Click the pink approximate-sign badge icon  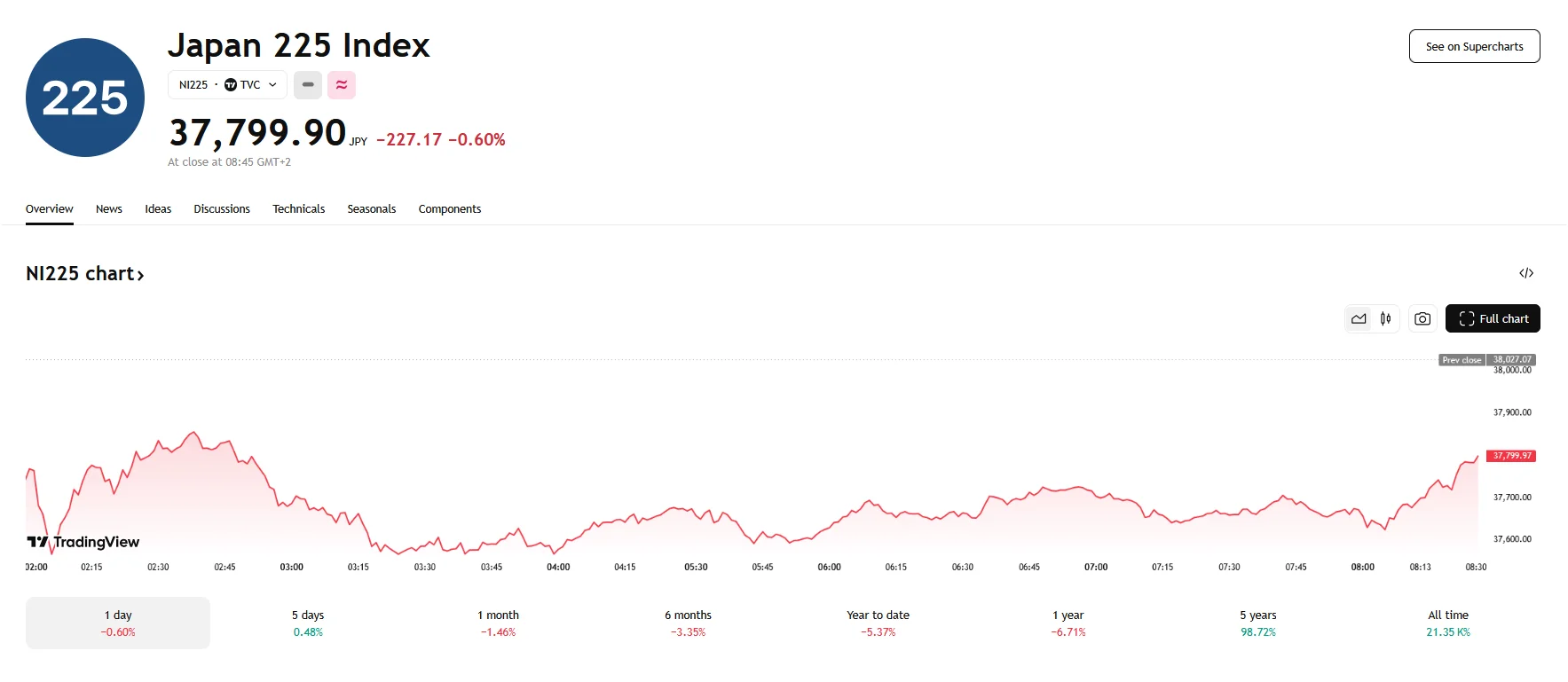click(x=342, y=85)
